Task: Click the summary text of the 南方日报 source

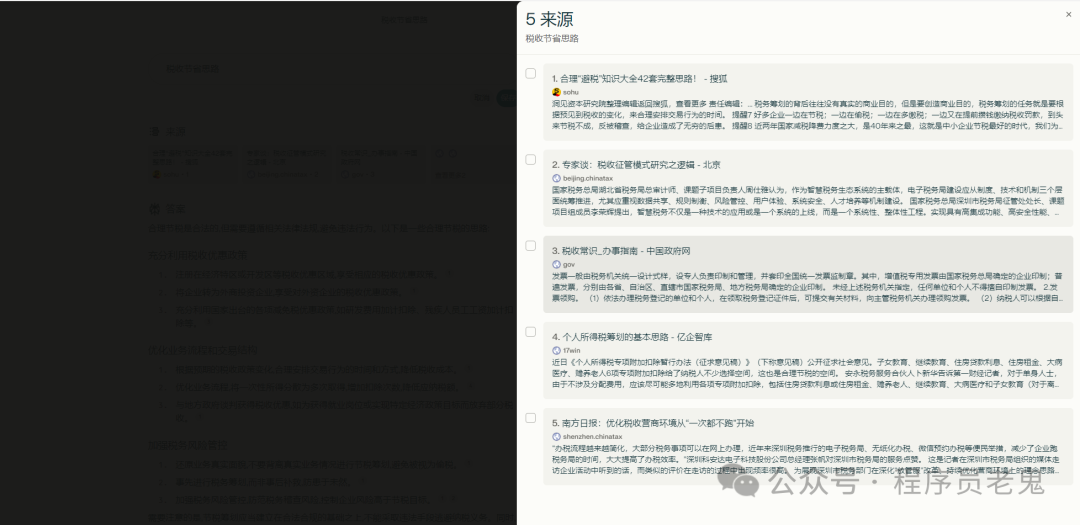Action: pyautogui.click(x=807, y=458)
